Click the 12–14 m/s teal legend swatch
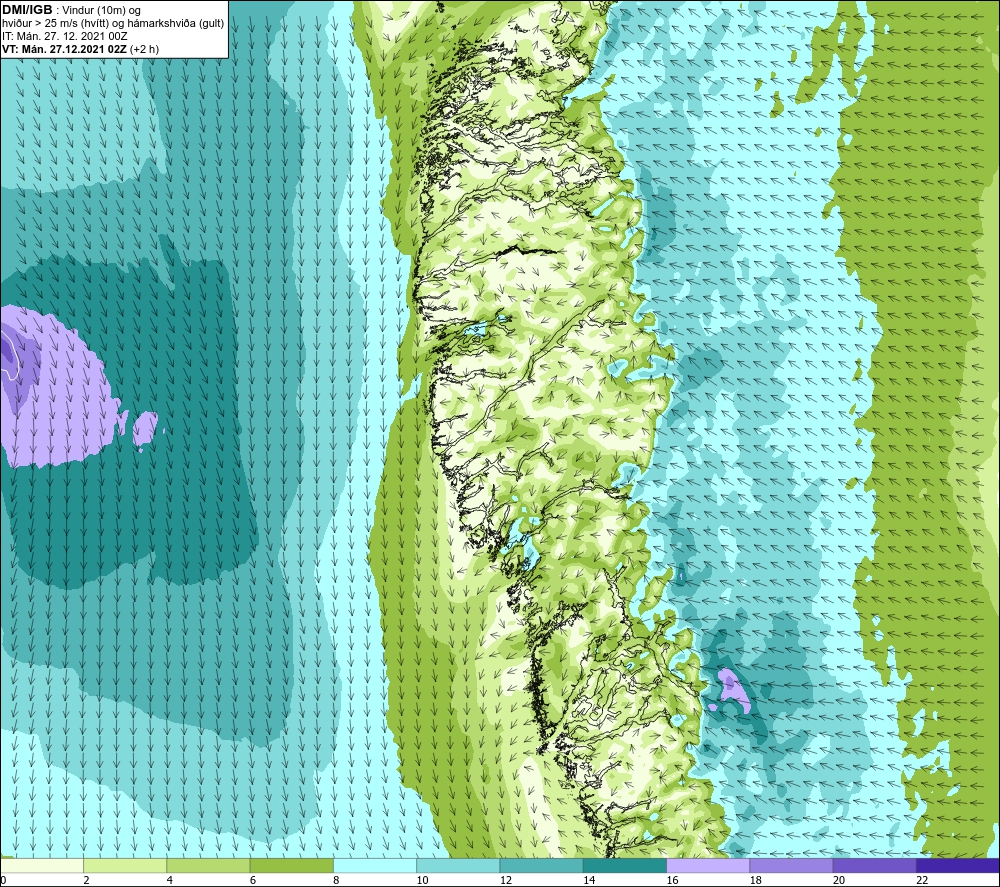1000x887 pixels. [x=541, y=865]
